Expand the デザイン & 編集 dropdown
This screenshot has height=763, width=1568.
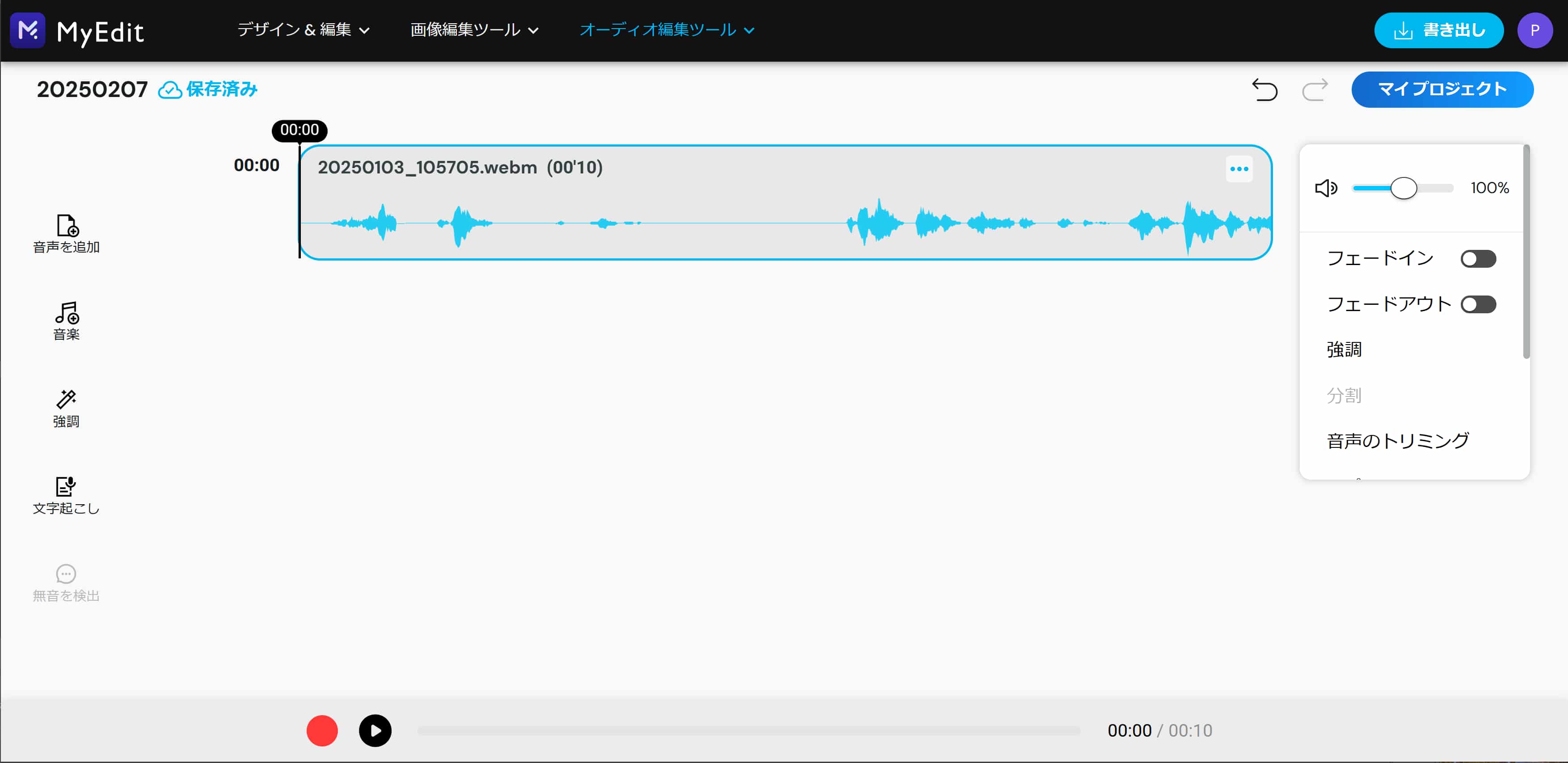coord(303,30)
